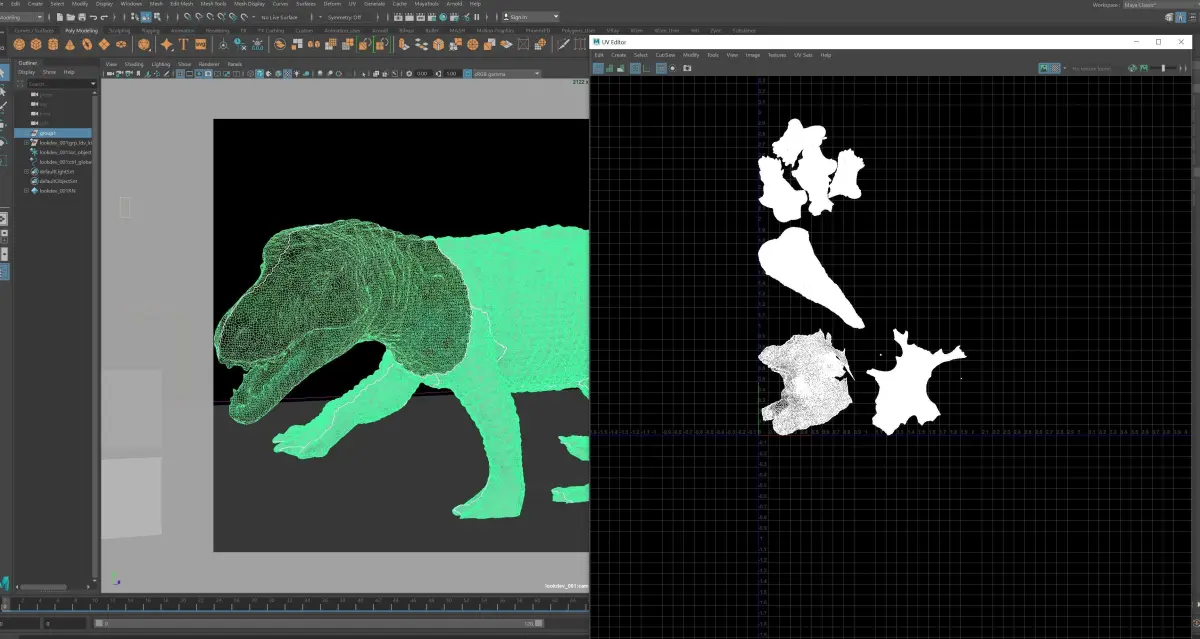Click the star-shaped super ellipse shelf icon
This screenshot has height=639, width=1200.
click(166, 44)
